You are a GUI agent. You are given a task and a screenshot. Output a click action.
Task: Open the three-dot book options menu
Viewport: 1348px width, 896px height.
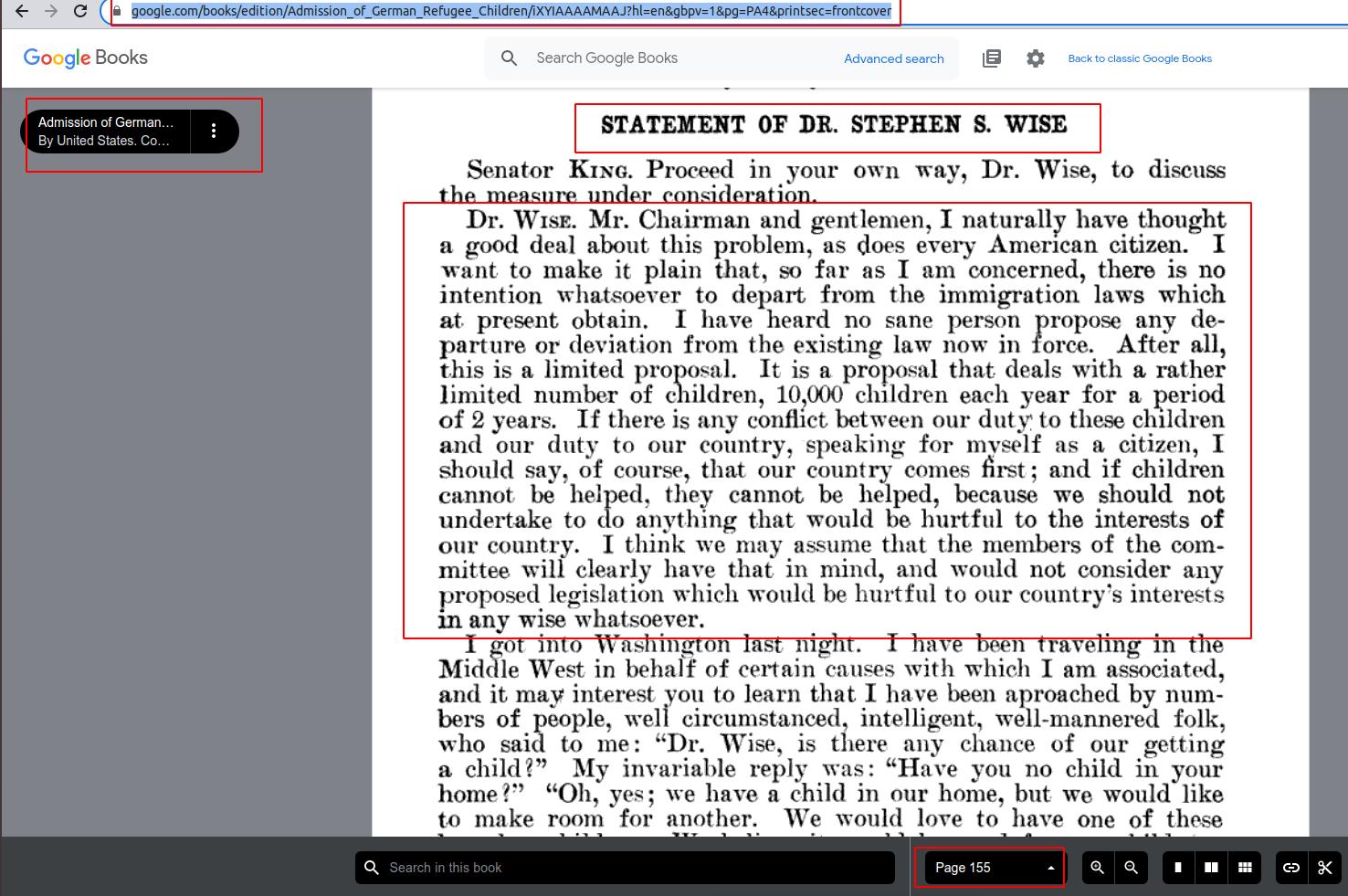click(x=214, y=131)
